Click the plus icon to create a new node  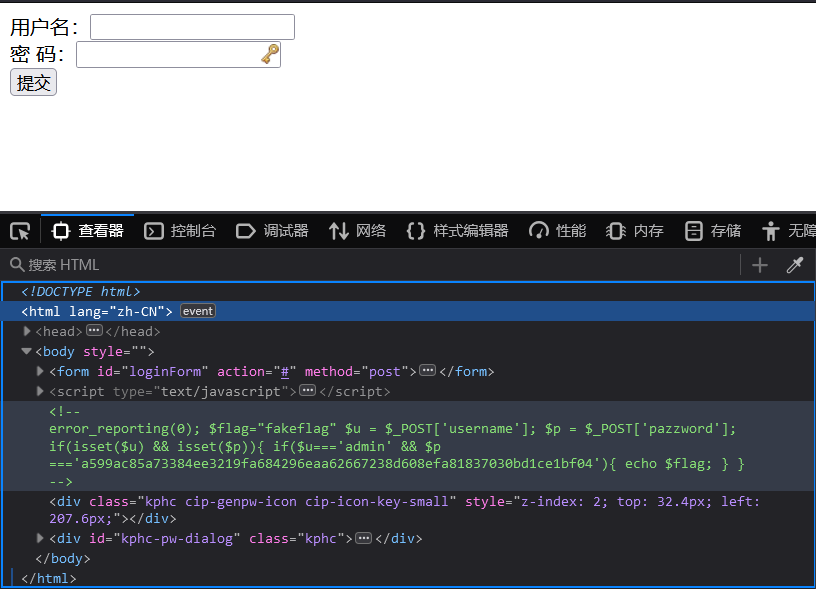[x=760, y=265]
